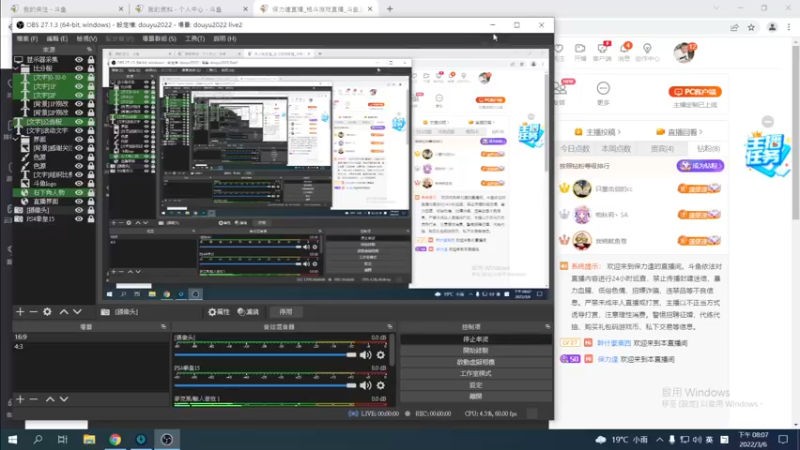Click the browser share icon
Viewport: 800px width, 450px height.
coord(734,28)
